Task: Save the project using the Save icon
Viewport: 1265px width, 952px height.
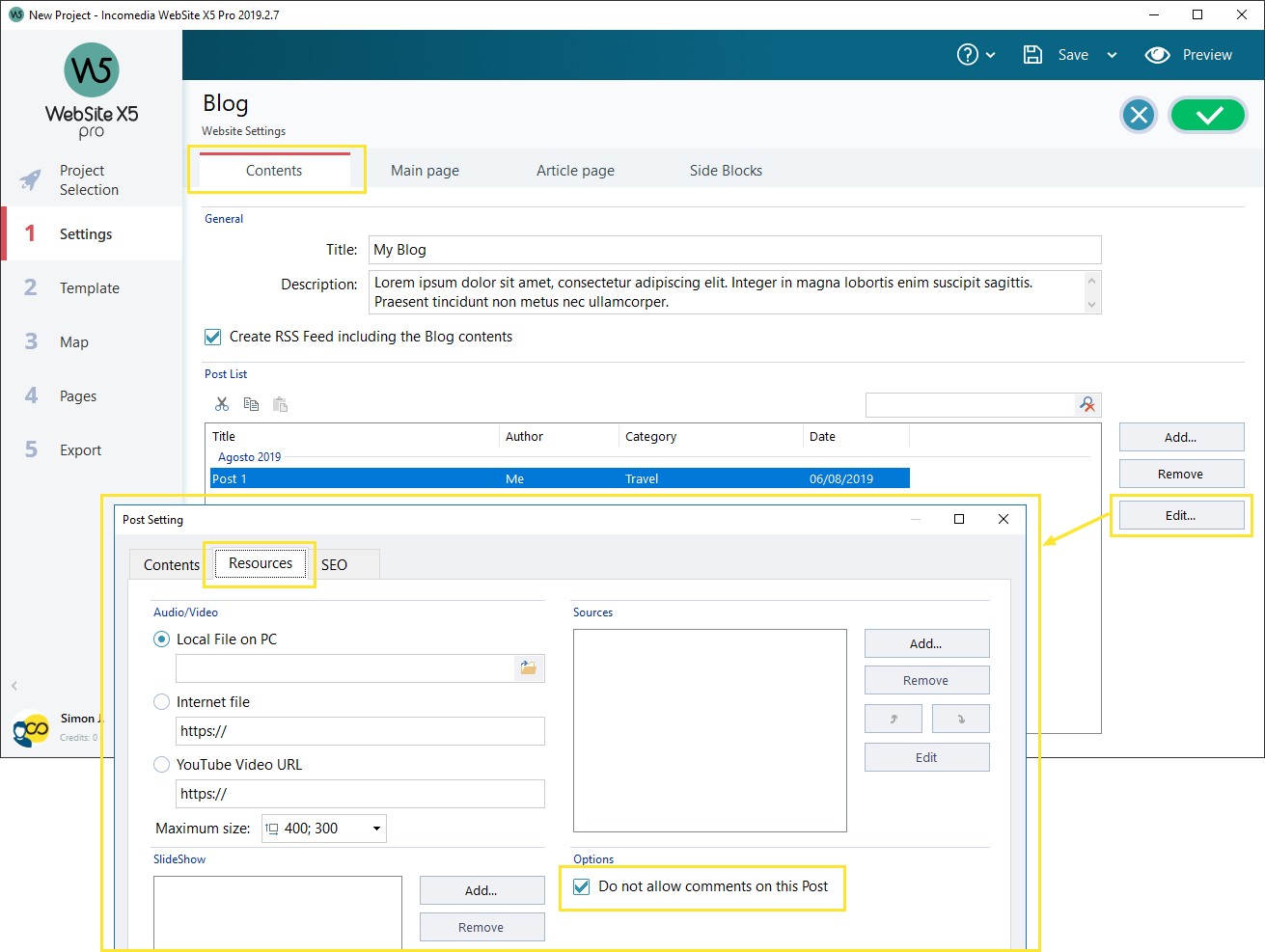Action: pos(1031,54)
